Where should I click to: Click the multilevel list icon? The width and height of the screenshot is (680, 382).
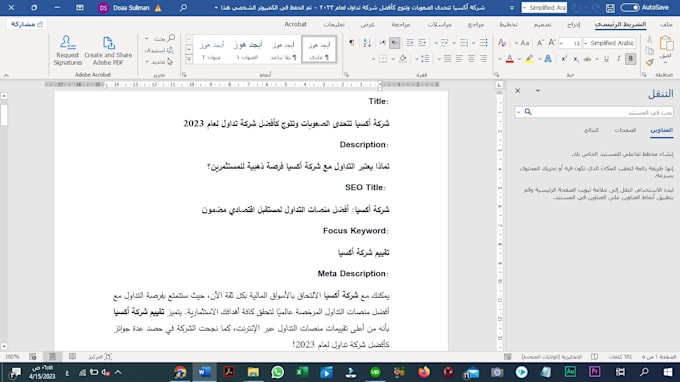click(x=444, y=42)
